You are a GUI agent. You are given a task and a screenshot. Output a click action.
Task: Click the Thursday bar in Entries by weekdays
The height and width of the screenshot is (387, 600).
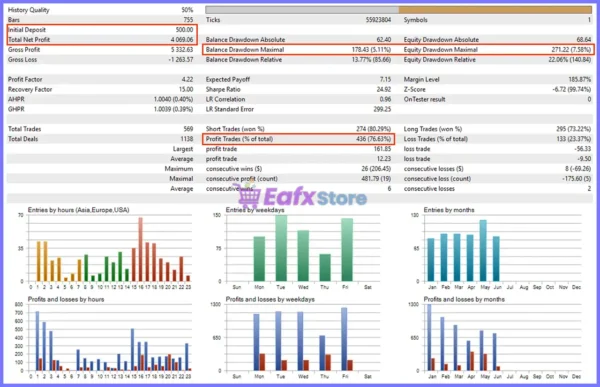325,268
